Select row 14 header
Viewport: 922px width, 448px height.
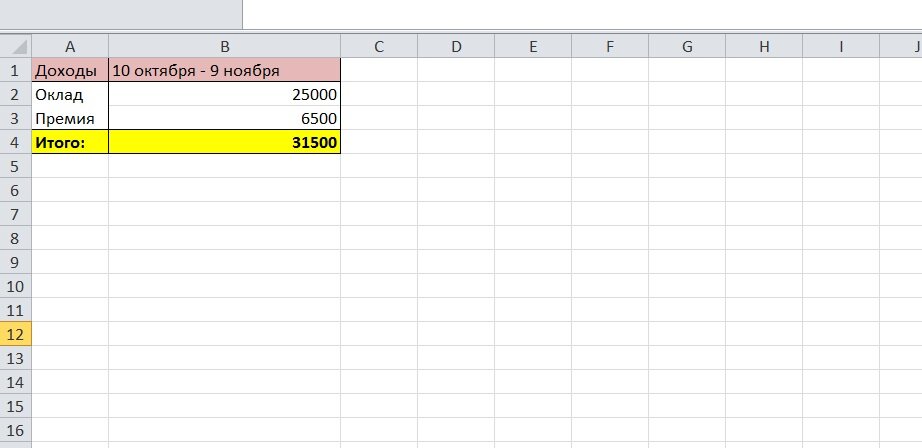15,382
